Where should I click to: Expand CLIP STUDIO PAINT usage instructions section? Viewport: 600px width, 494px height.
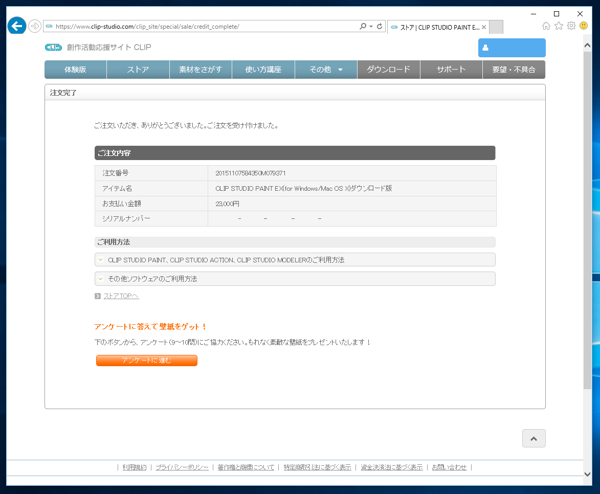(295, 260)
